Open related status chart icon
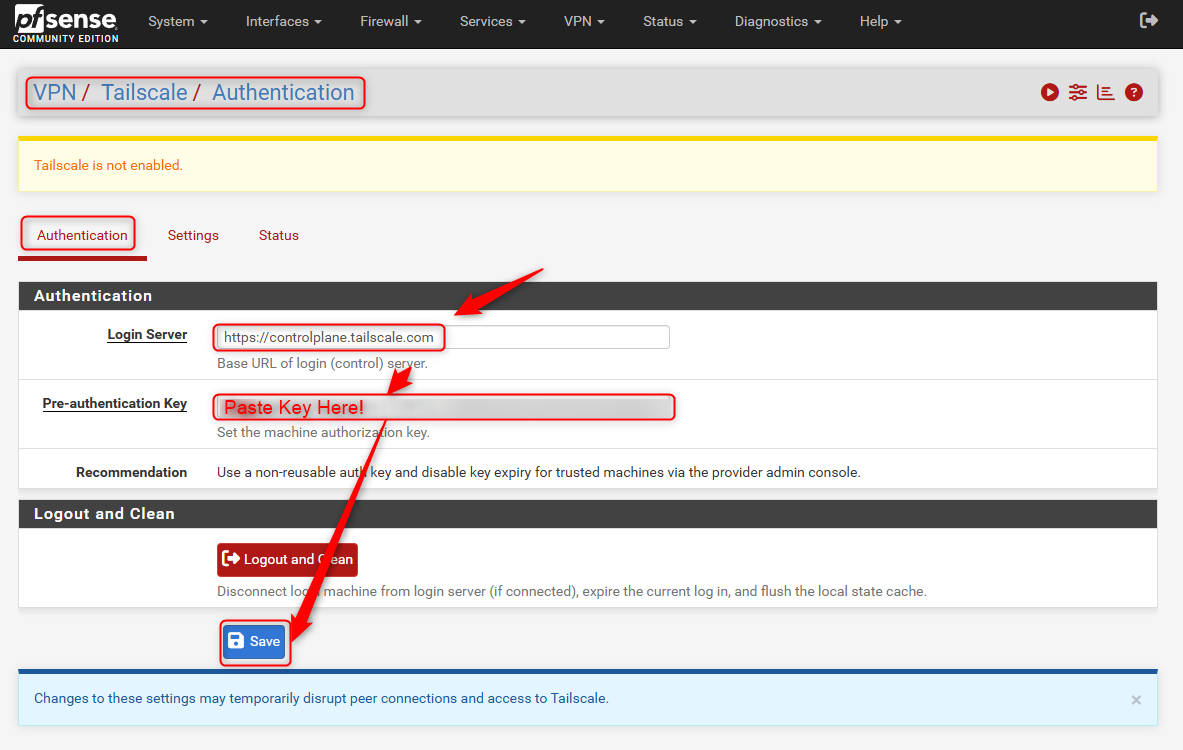This screenshot has height=750, width=1183. pyautogui.click(x=1105, y=92)
